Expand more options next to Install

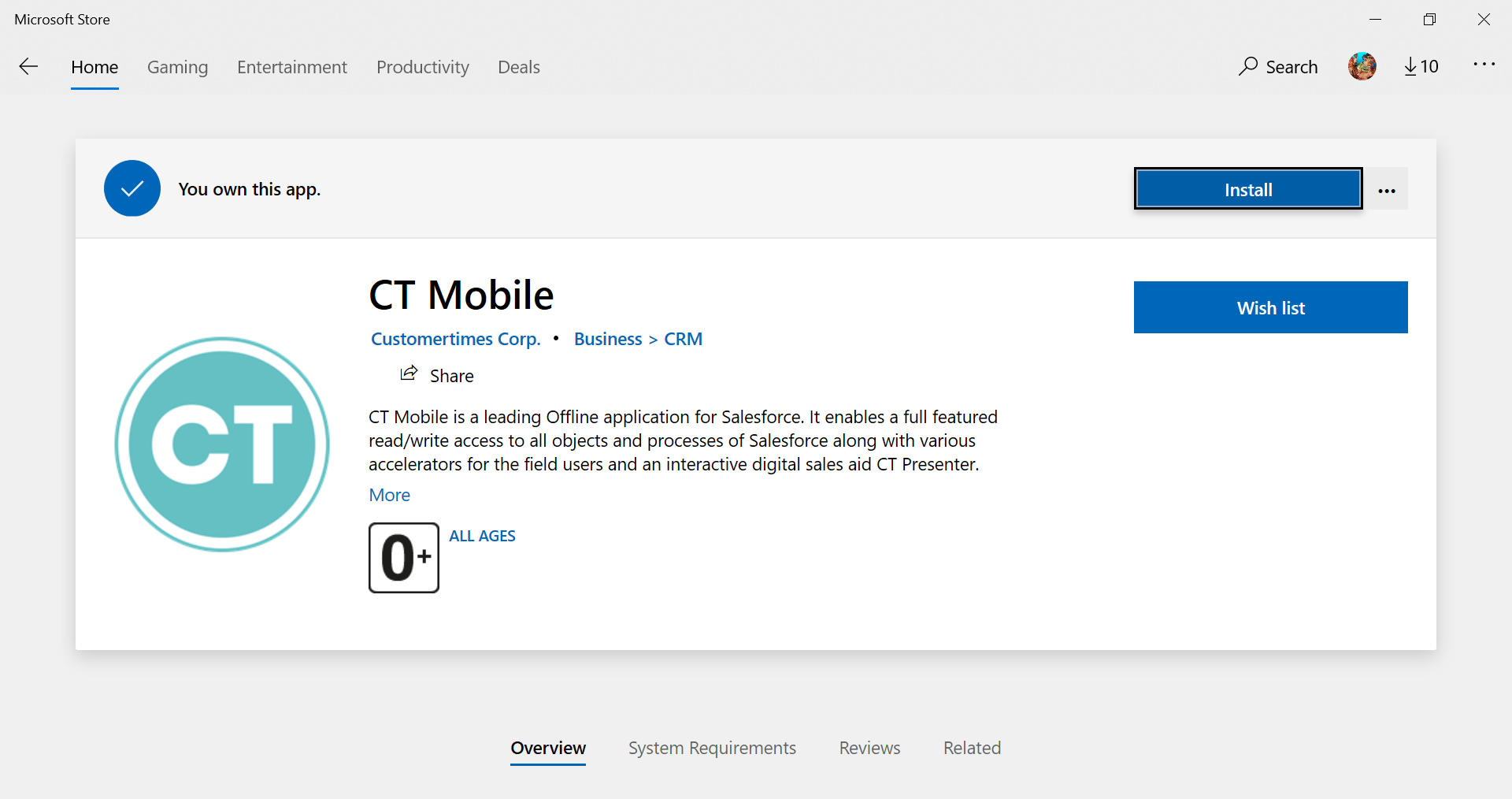point(1387,190)
